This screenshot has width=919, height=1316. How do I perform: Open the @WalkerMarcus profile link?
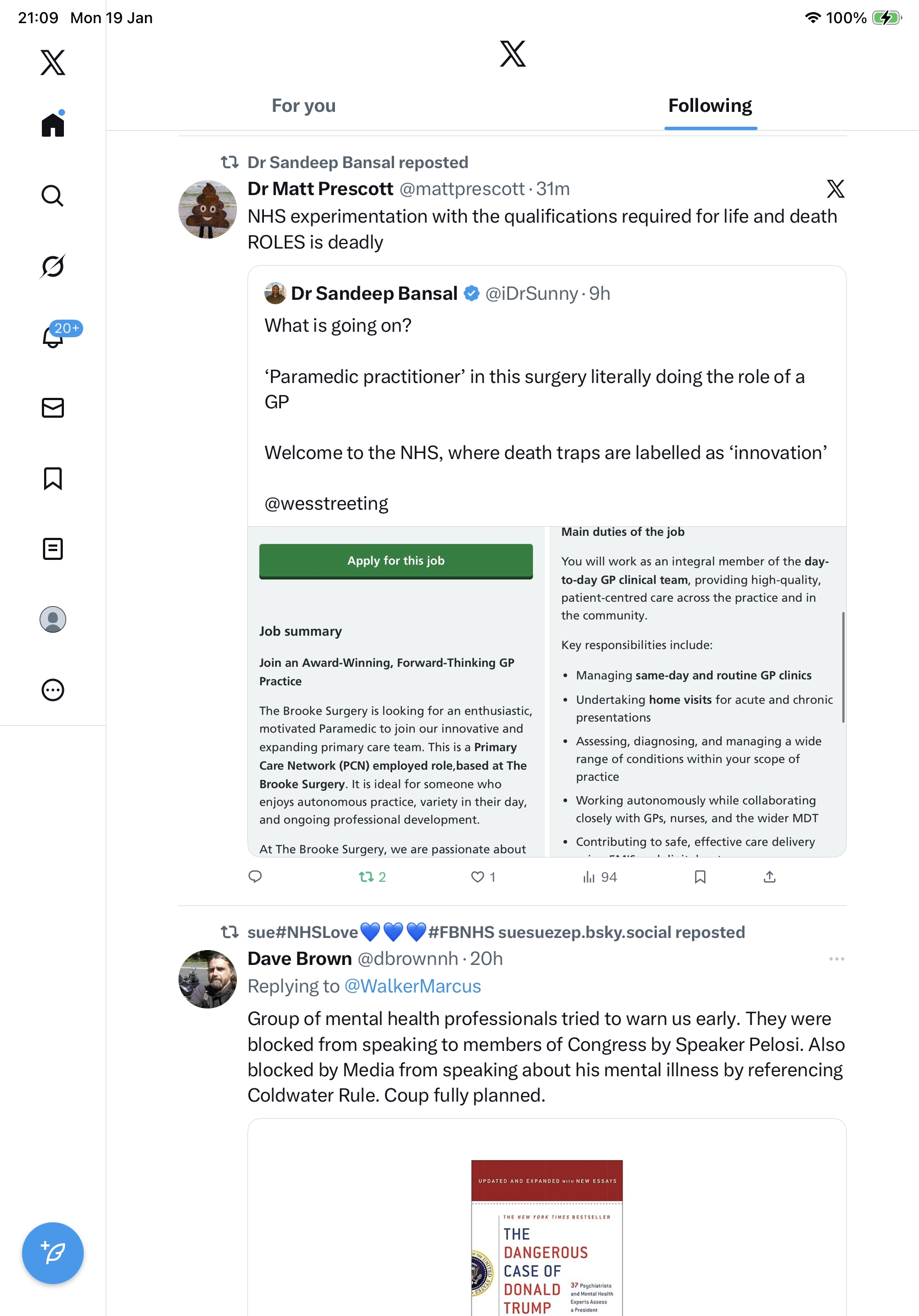click(x=412, y=986)
